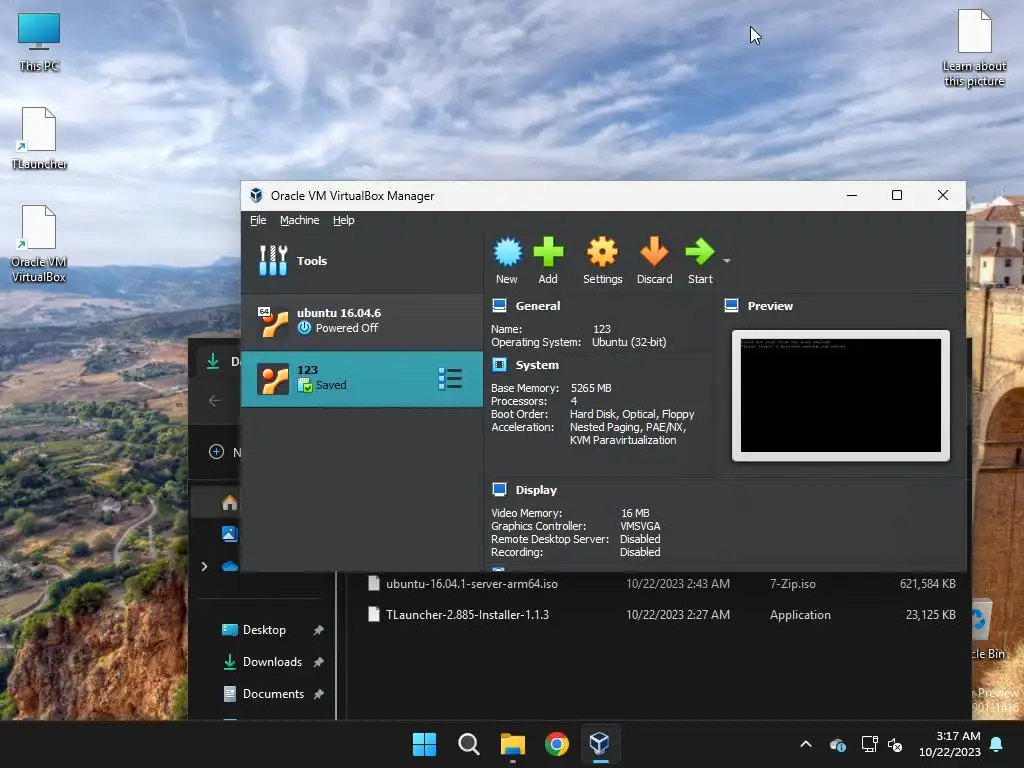Select the Tools entry in VirtualBox
1024x768 pixels.
click(362, 261)
